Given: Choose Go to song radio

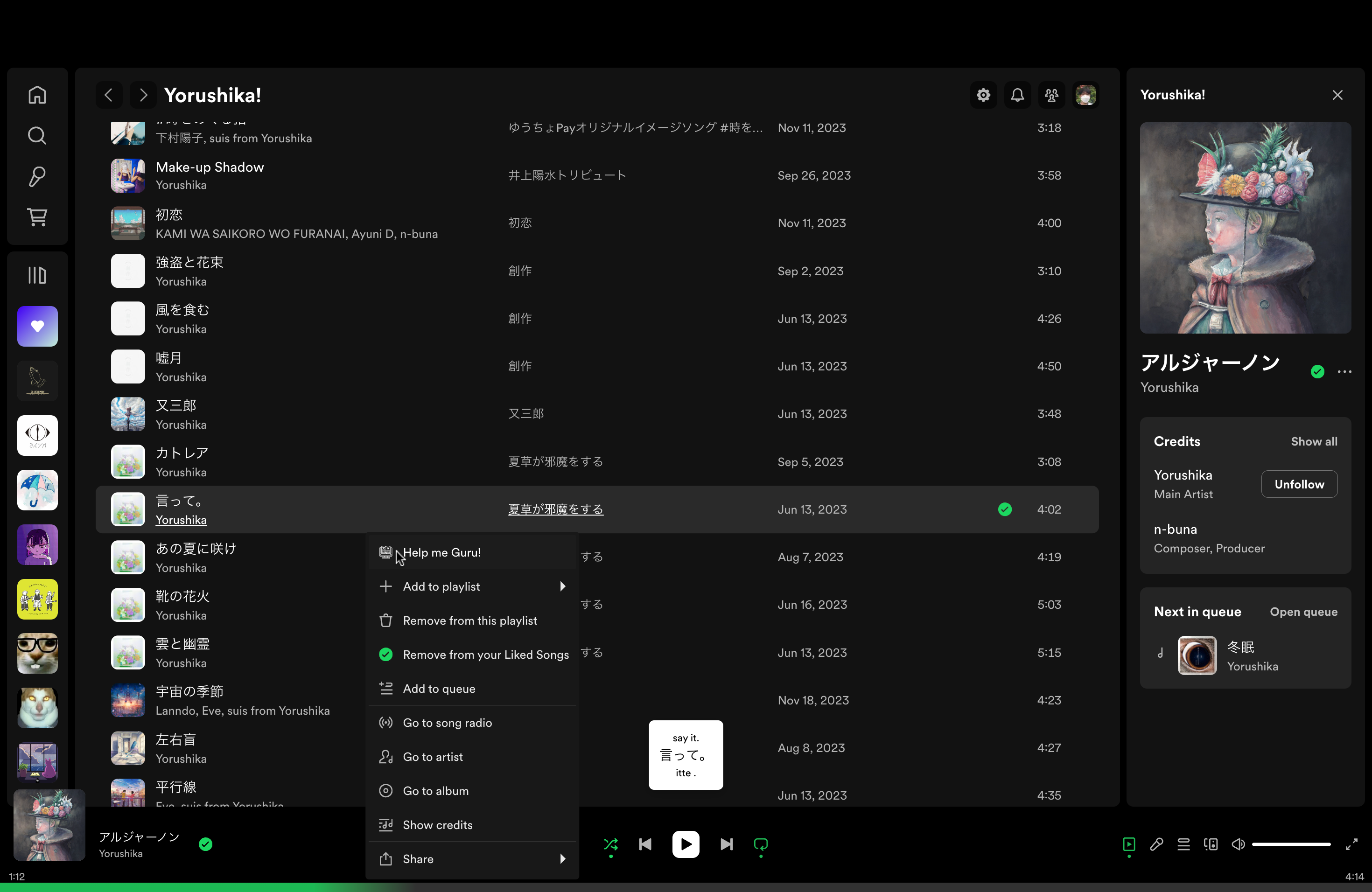Looking at the screenshot, I should coord(448,723).
